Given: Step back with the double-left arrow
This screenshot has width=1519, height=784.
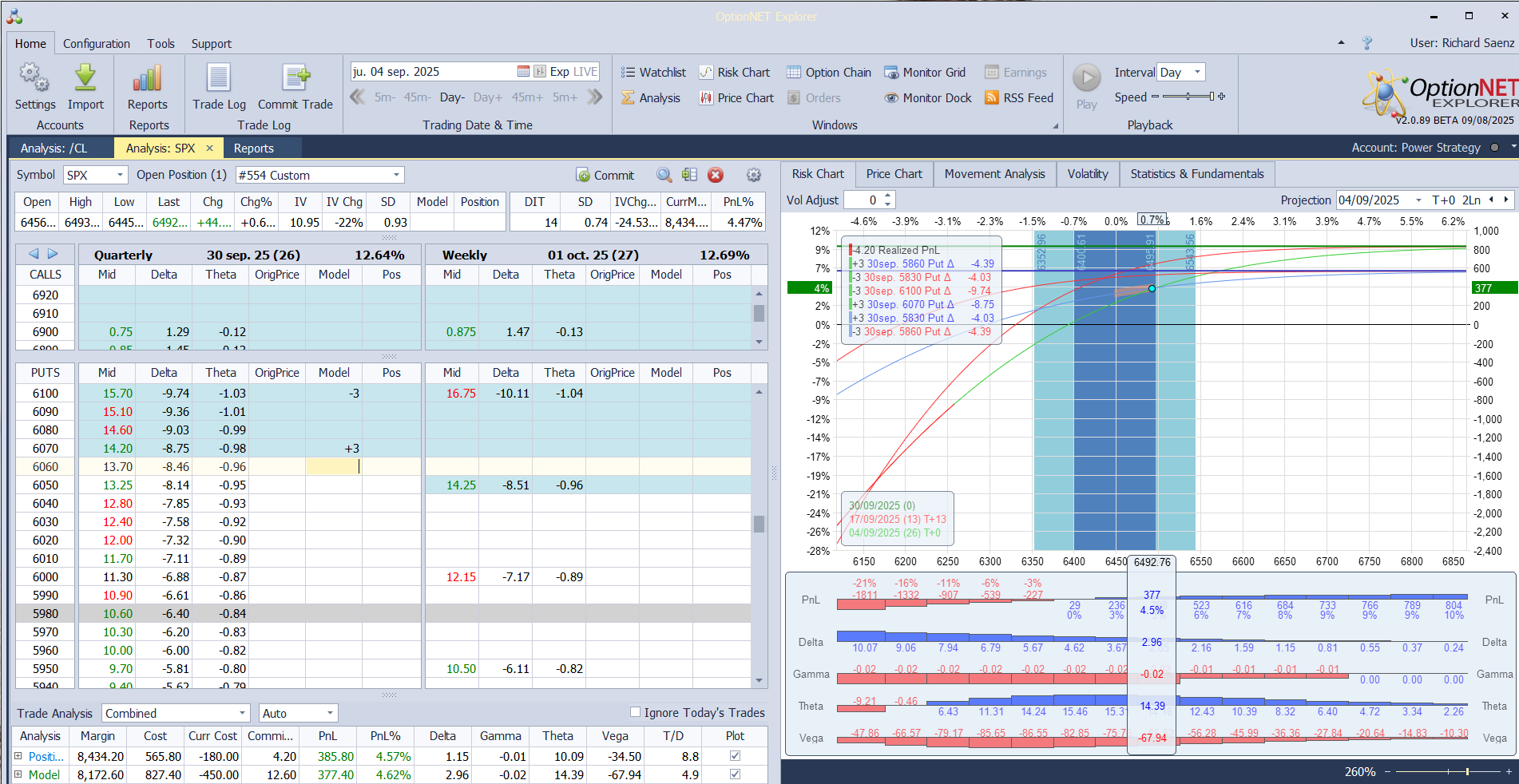Looking at the screenshot, I should 358,97.
